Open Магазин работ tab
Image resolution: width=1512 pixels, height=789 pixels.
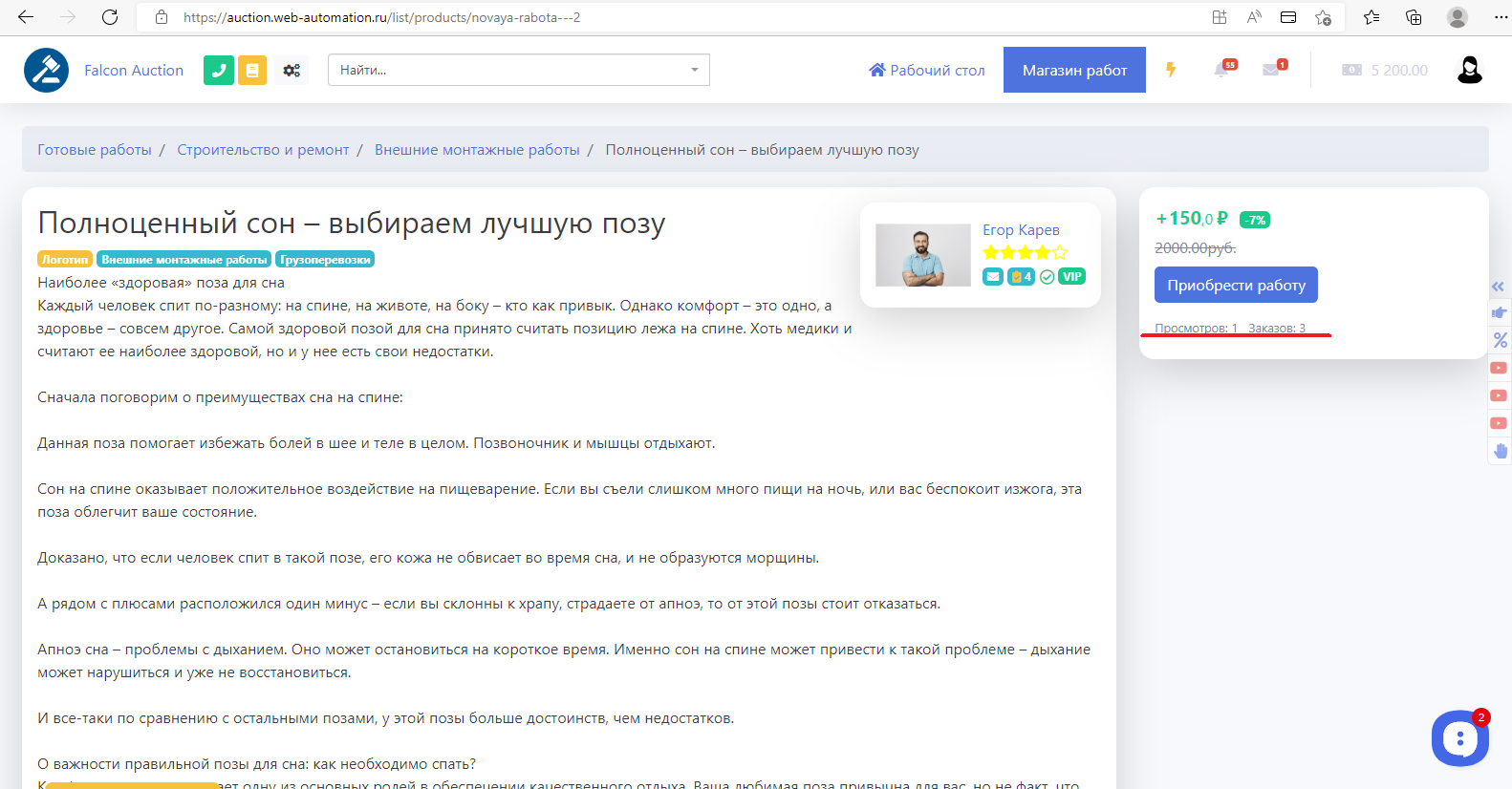point(1074,70)
